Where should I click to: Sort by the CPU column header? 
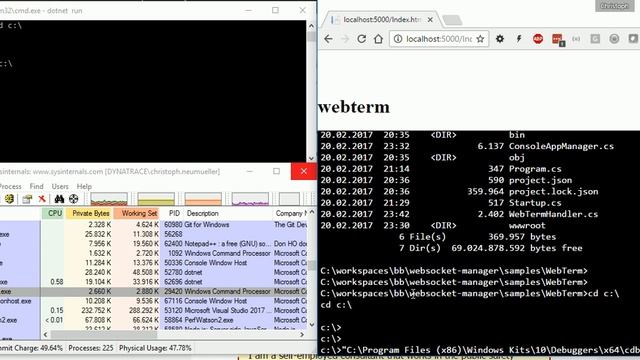(x=53, y=213)
